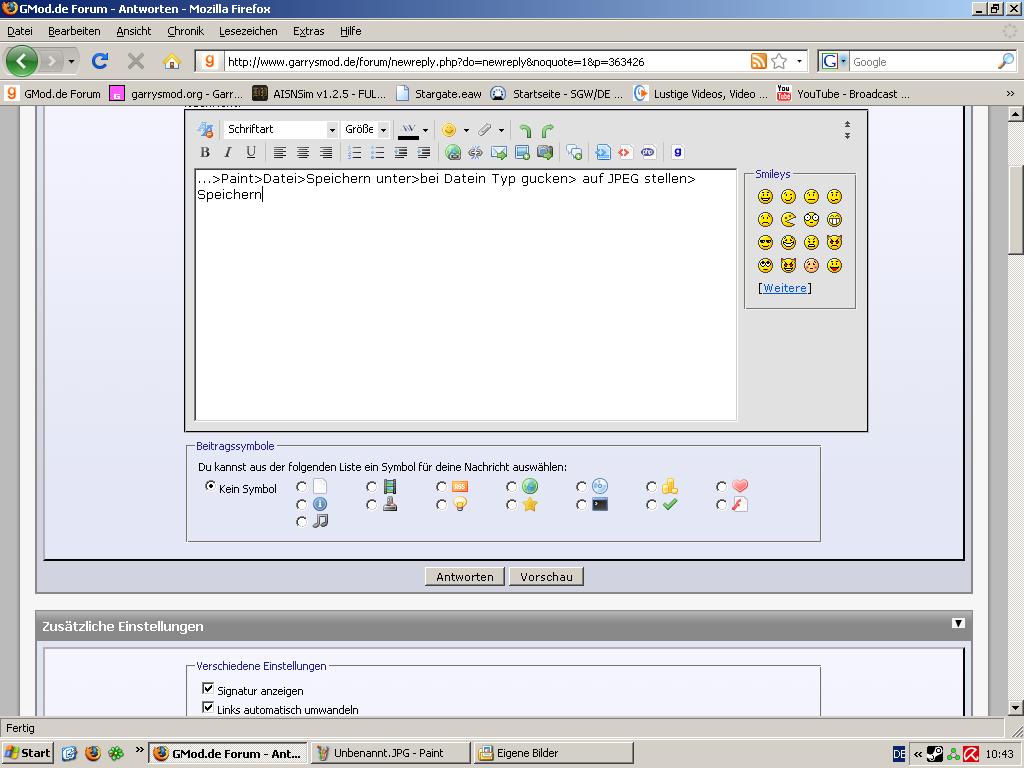The height and width of the screenshot is (768, 1024).
Task: Insert an ordered numbered list
Action: point(354,153)
